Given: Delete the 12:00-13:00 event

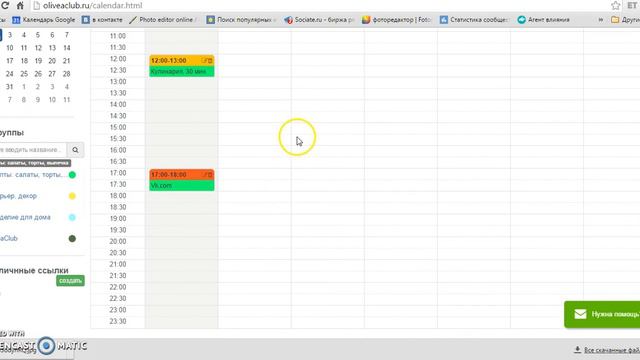Looking at the screenshot, I should [x=210, y=61].
